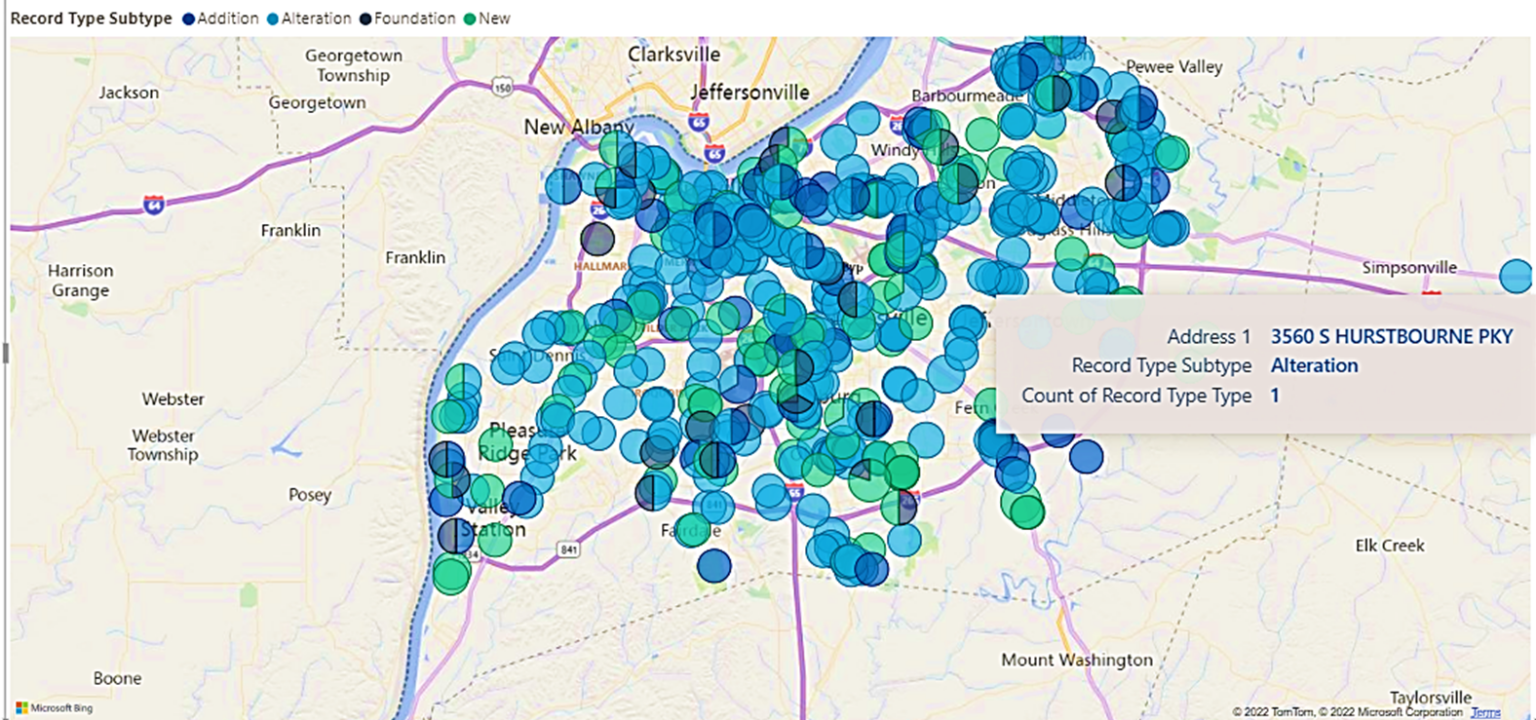
Task: Click the route 841 highway shield
Action: 570,549
